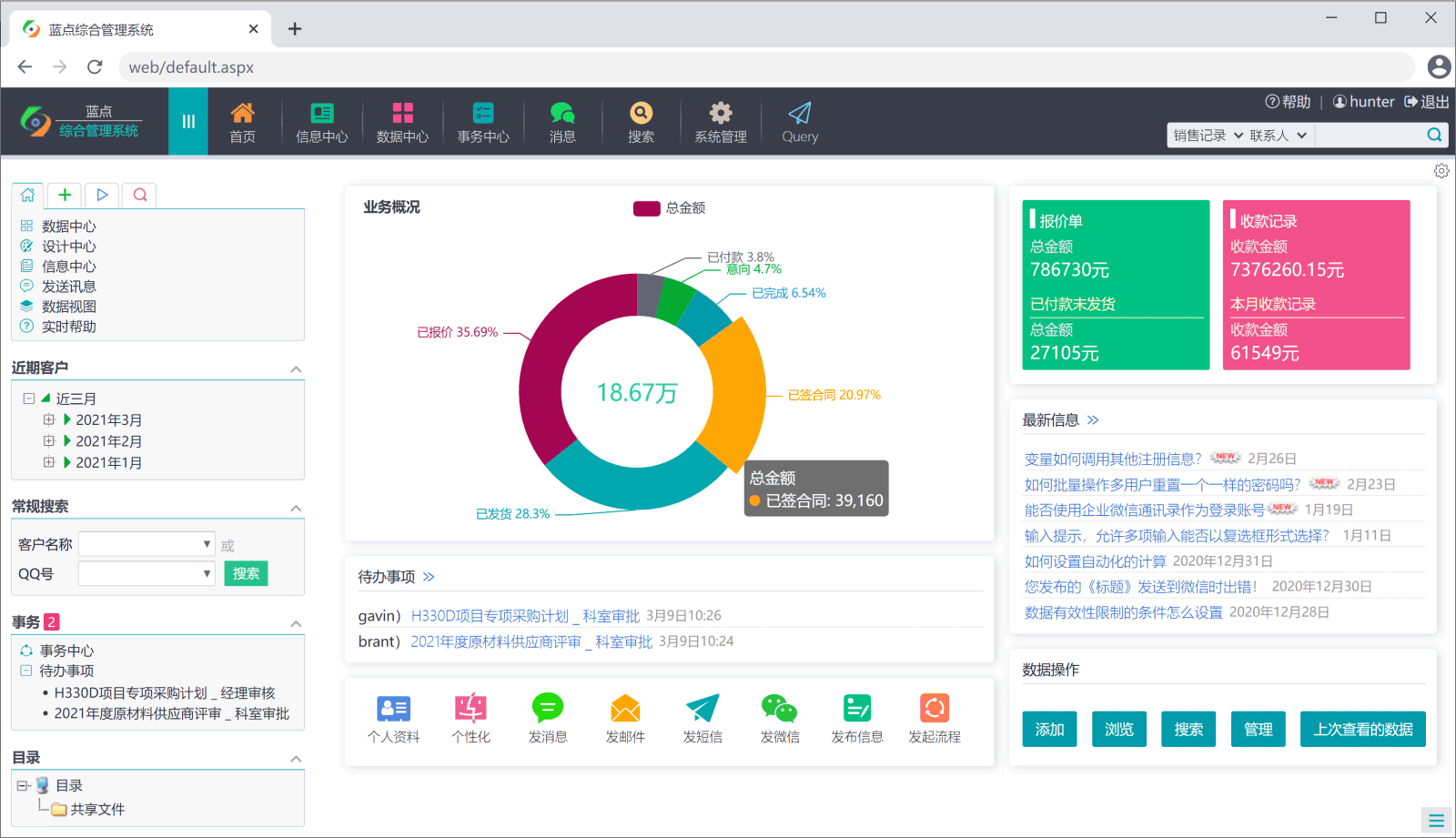Click the browser address bar
The height and width of the screenshot is (838, 1456).
pyautogui.click(x=766, y=66)
